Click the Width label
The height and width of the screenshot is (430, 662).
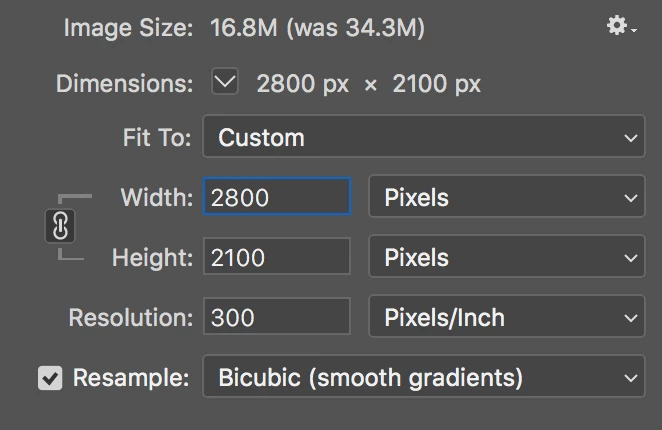click(x=157, y=197)
